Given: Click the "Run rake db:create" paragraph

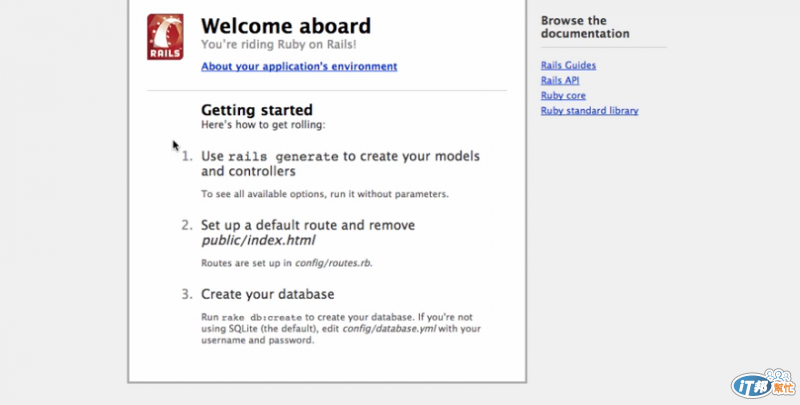Looking at the screenshot, I should [x=341, y=328].
